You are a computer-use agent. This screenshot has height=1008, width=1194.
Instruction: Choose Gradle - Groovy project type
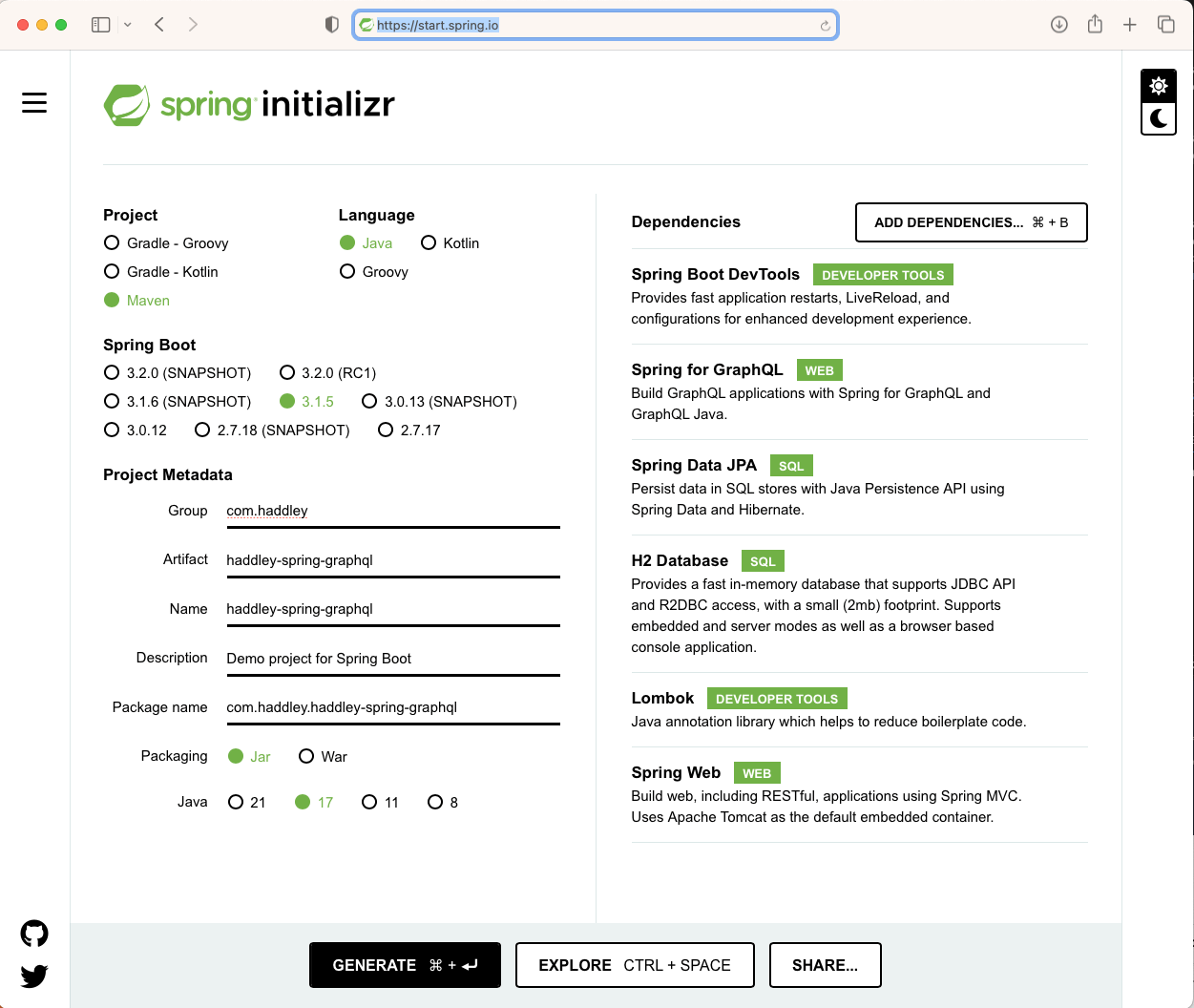pos(113,243)
